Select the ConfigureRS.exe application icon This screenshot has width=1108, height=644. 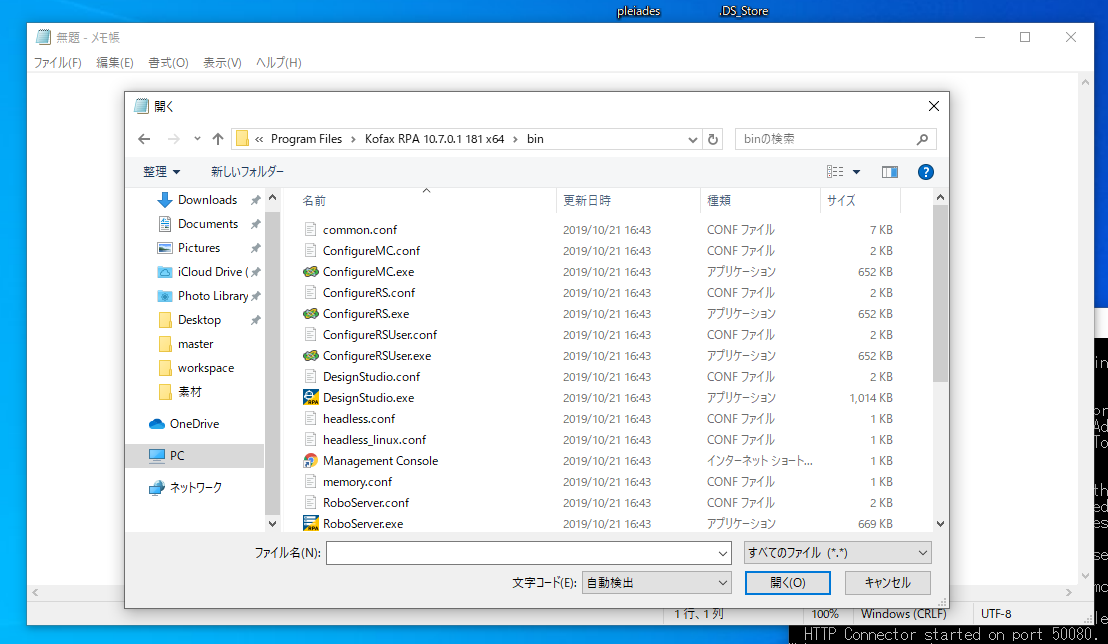point(313,313)
